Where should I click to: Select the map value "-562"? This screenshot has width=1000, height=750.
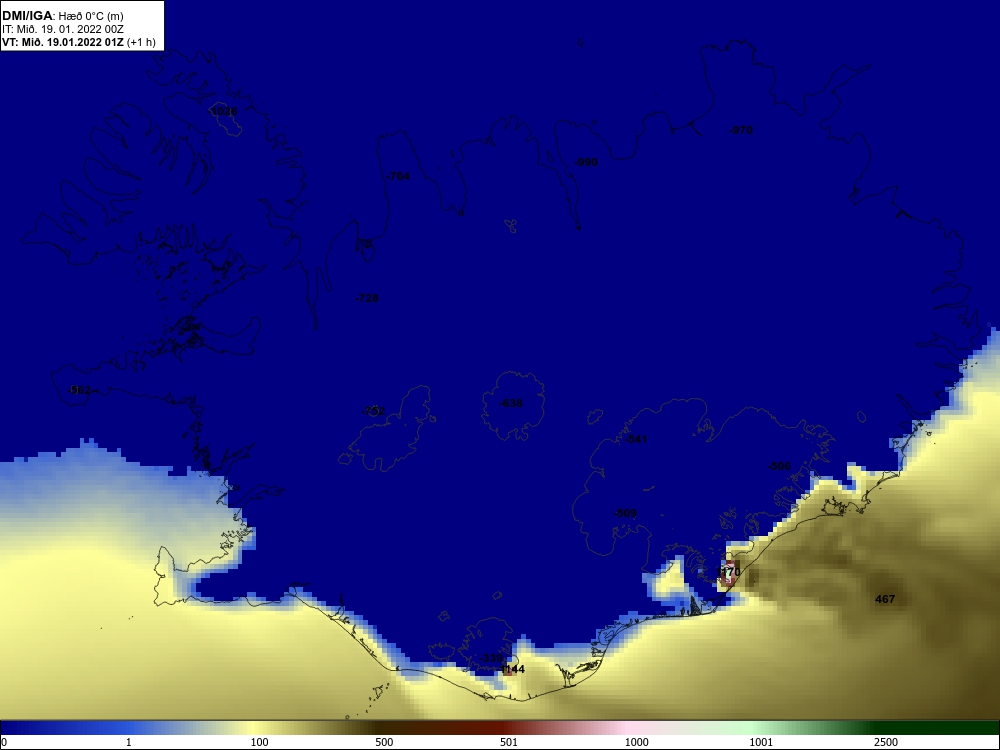79,390
